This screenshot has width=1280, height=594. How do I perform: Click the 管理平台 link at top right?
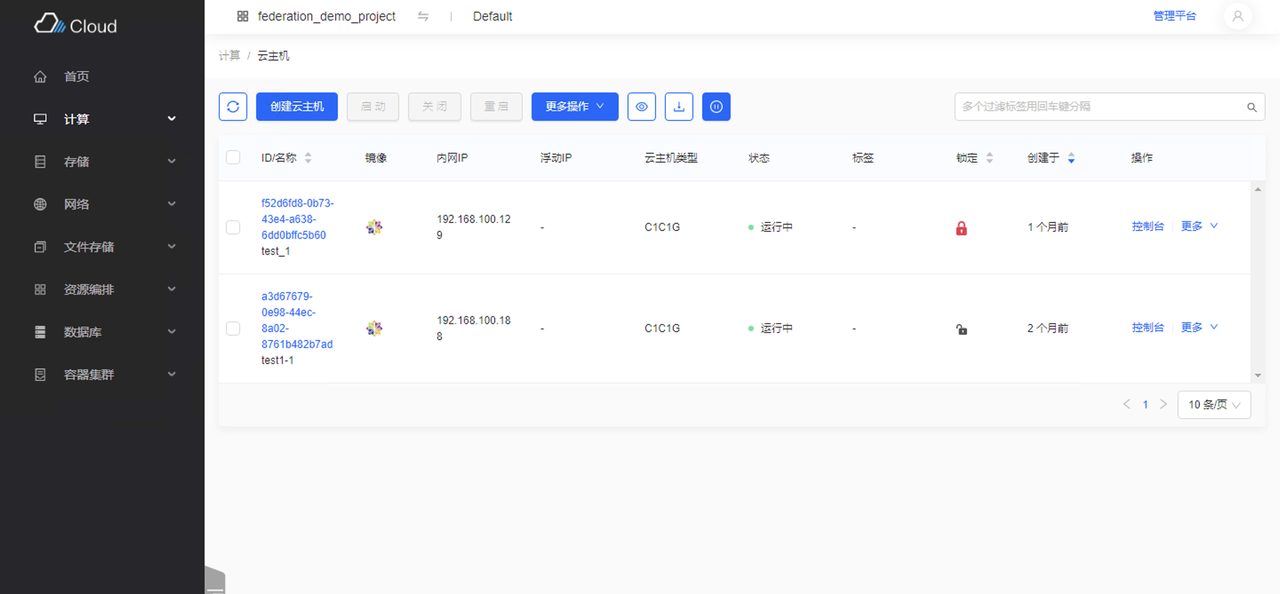pos(1174,16)
